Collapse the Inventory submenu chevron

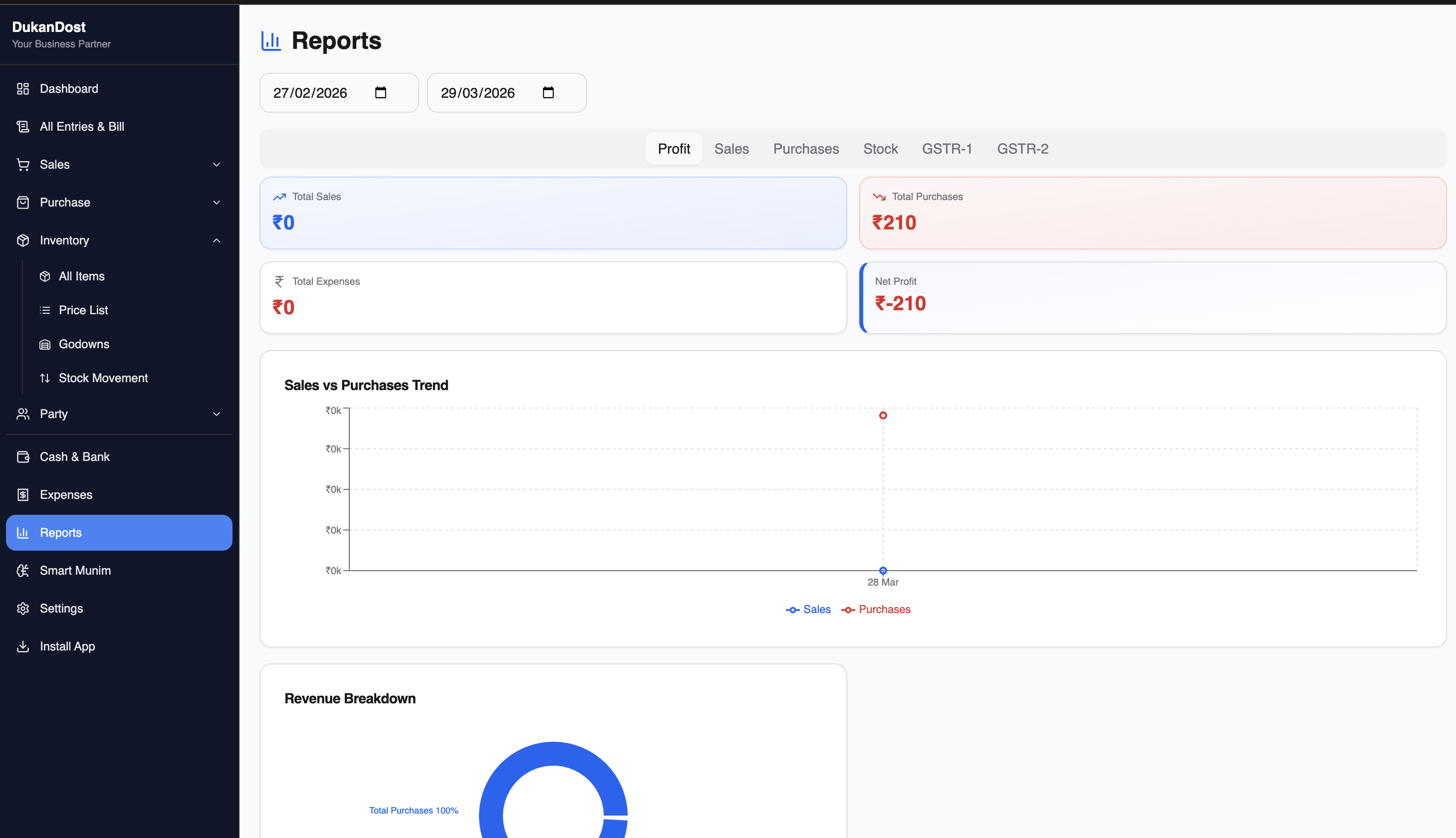pos(217,240)
